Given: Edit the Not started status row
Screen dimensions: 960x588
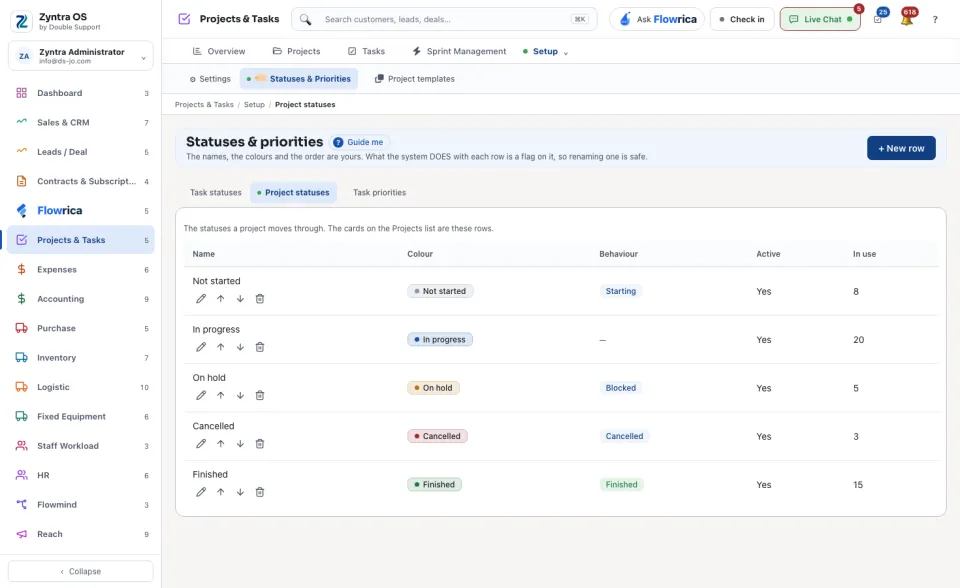Looking at the screenshot, I should [x=201, y=299].
